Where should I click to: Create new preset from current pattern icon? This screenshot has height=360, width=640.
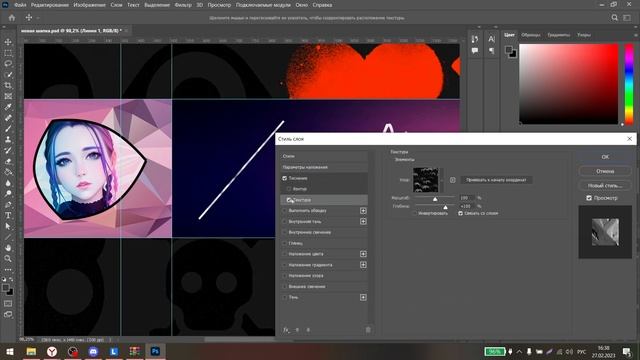(452, 180)
